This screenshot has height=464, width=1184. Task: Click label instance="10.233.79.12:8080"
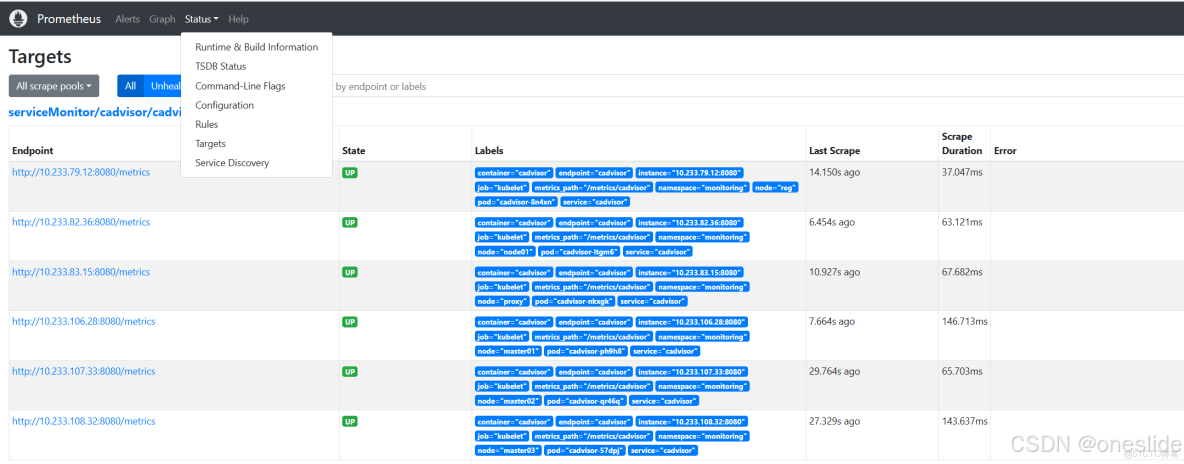point(689,172)
